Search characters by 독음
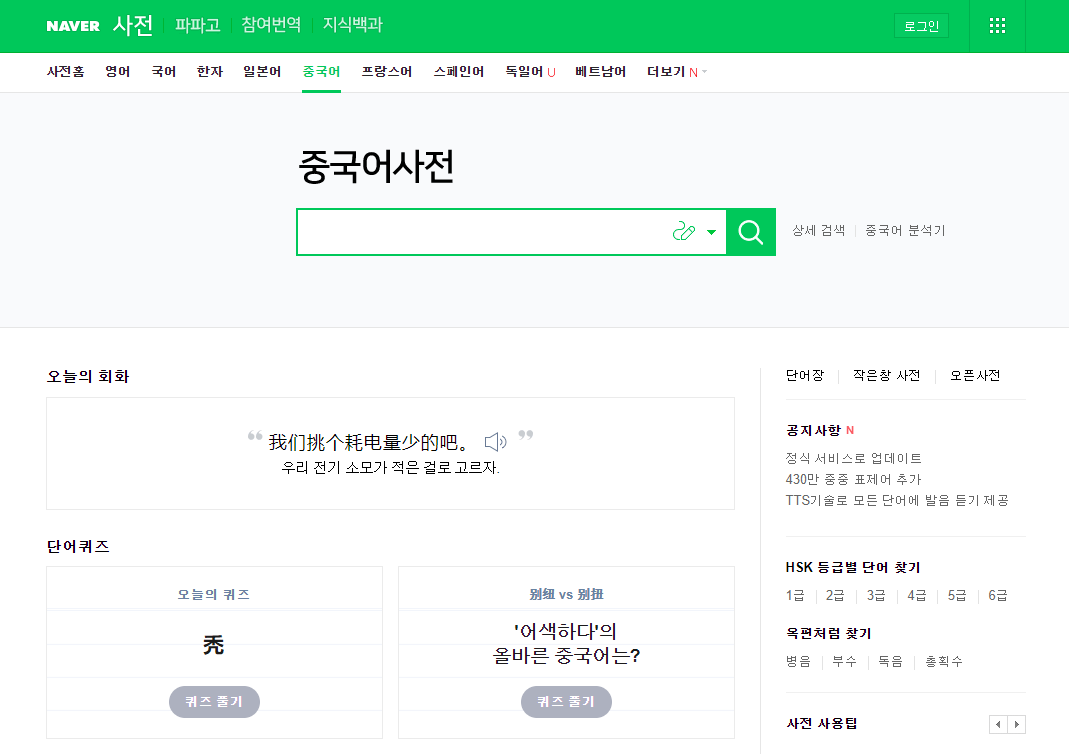Screen dimensions: 1069x754 (890, 661)
